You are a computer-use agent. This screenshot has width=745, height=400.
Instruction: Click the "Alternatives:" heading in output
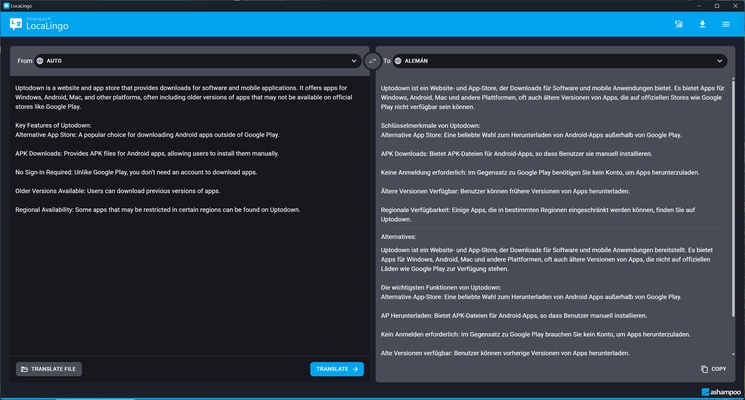pos(403,236)
